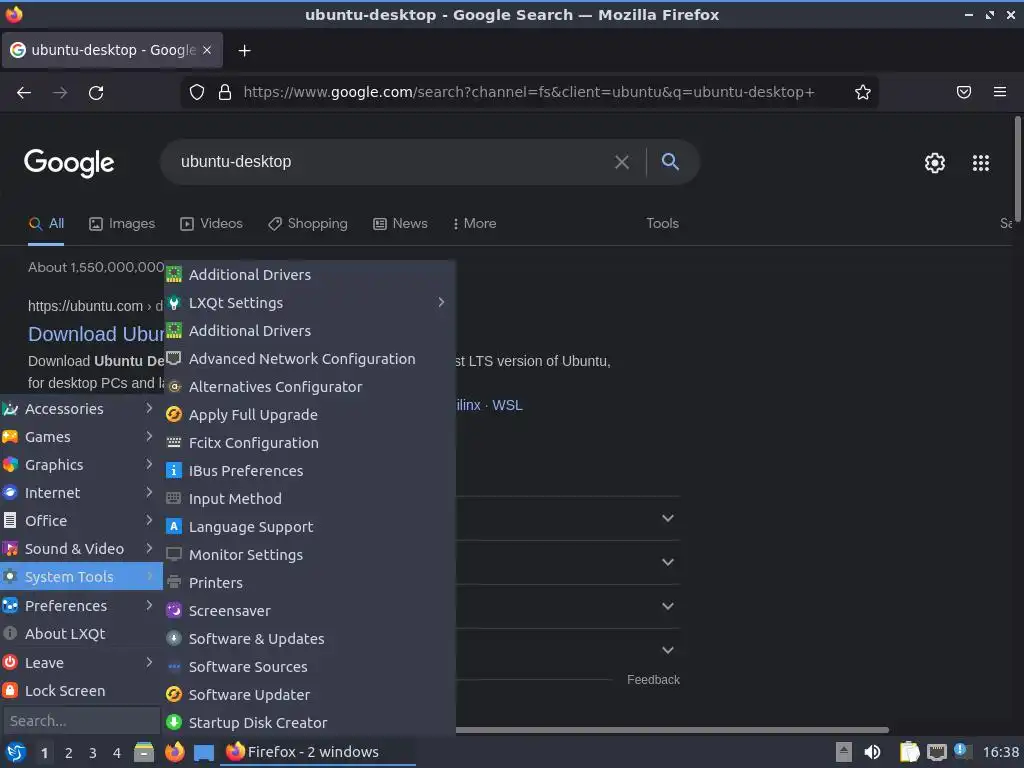Open a new Firefox tab
Viewport: 1024px width, 768px height.
[244, 50]
